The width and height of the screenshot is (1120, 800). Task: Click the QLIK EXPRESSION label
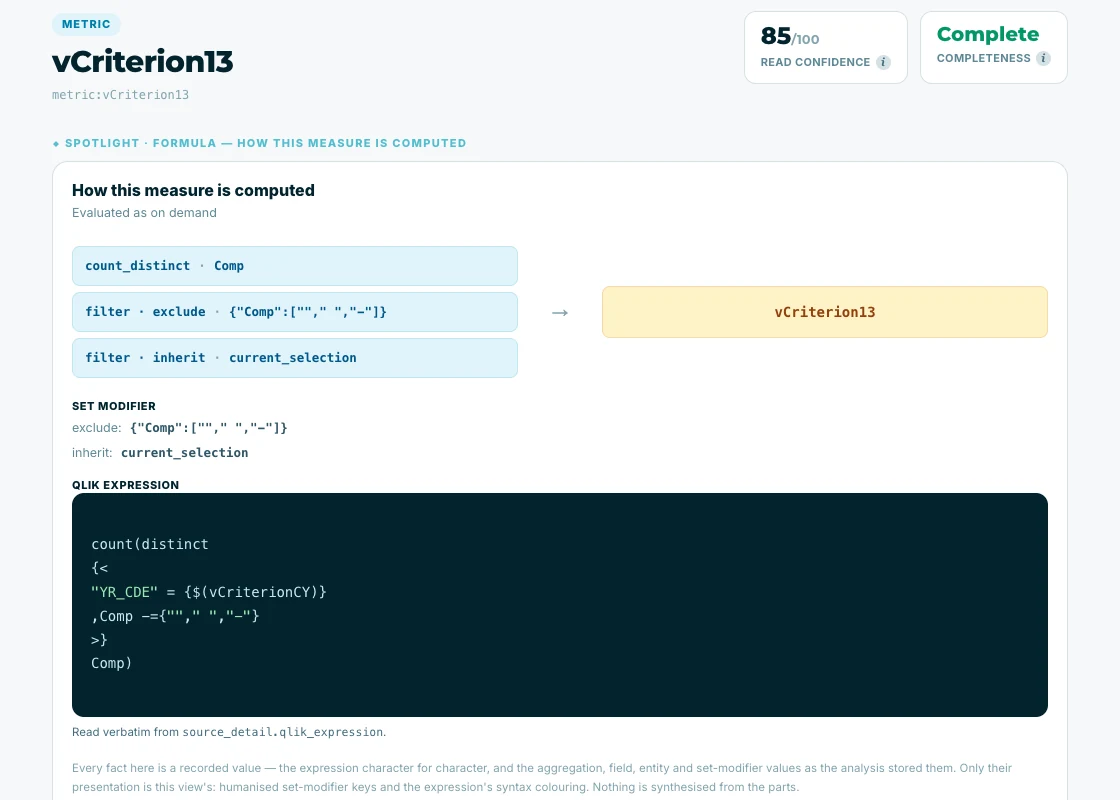[x=126, y=485]
